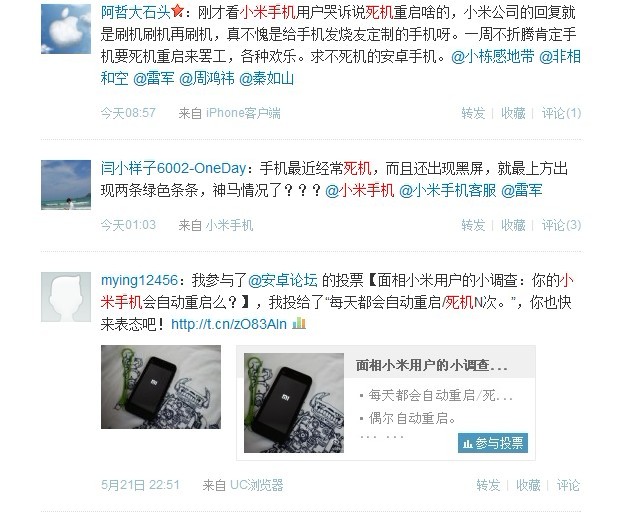Click the verified star badge beside 阿哲大石头

point(177,13)
